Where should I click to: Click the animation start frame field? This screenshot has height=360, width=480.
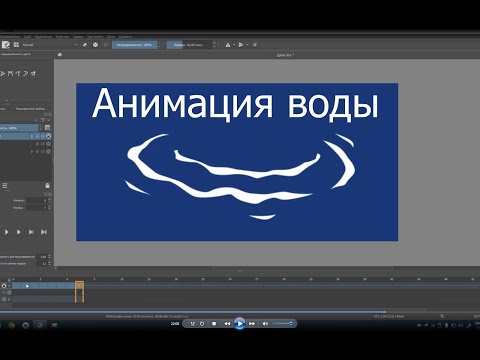point(37,200)
